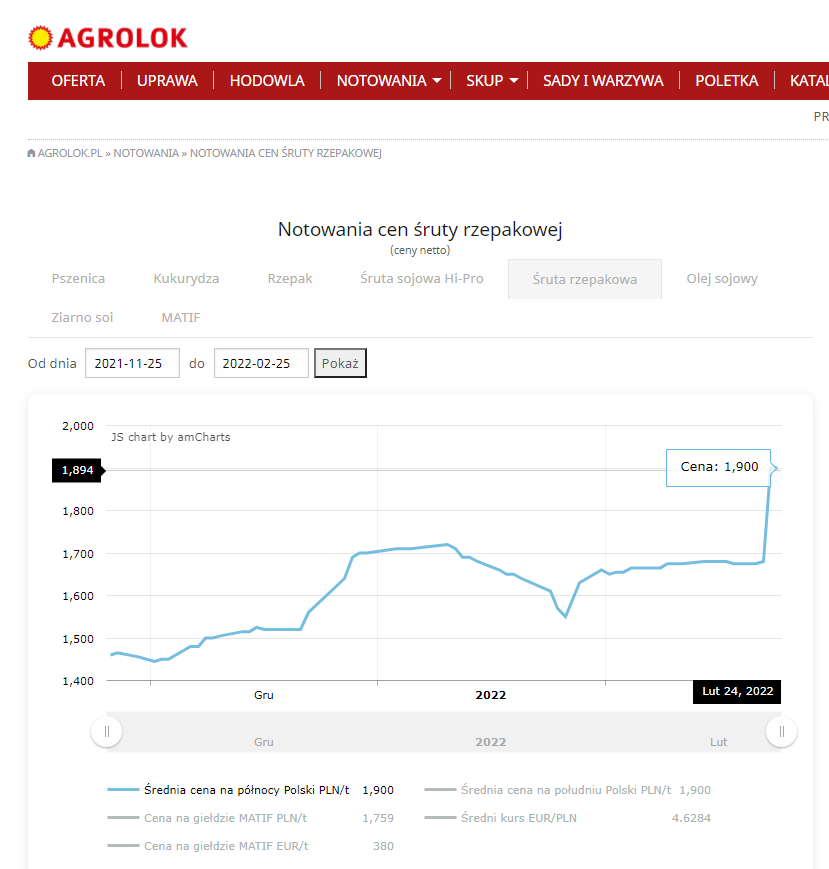This screenshot has width=829, height=869.
Task: Open the OFERTA menu item
Action: 78,81
